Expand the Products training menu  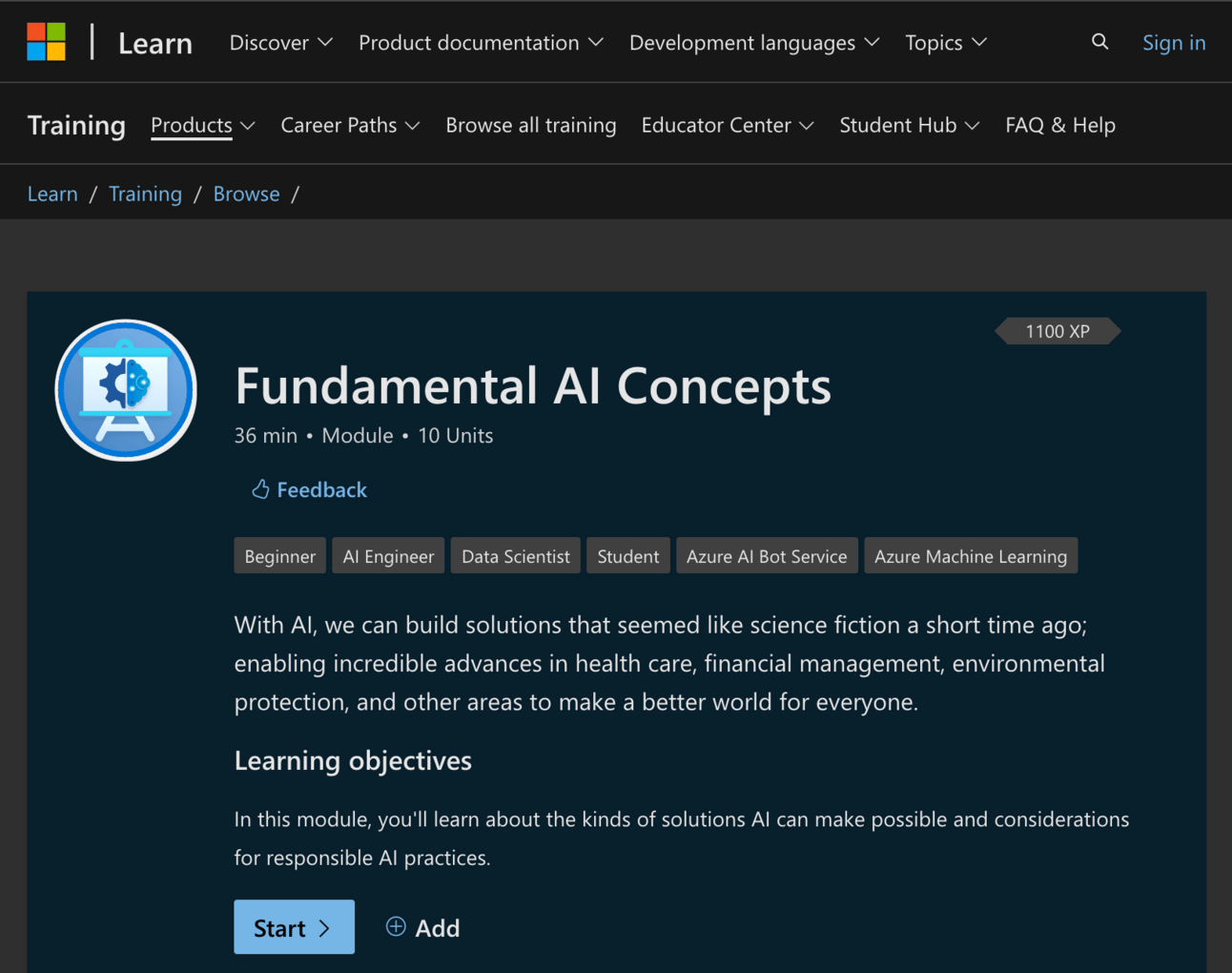tap(203, 125)
